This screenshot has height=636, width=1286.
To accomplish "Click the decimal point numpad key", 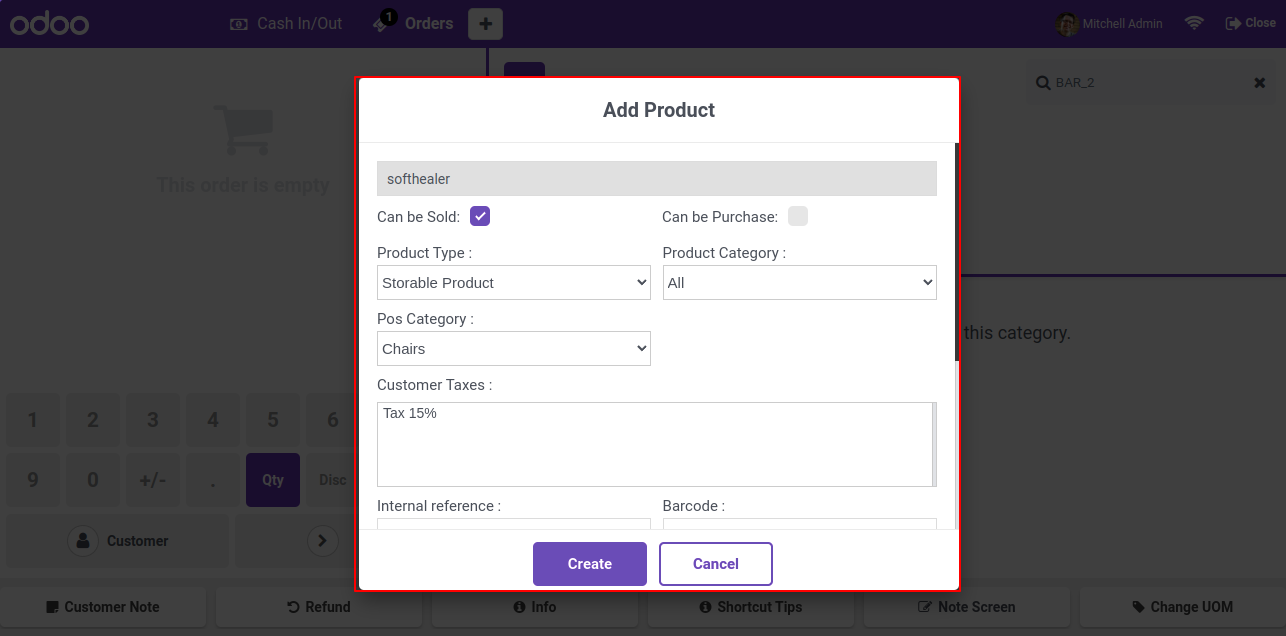I will click(213, 480).
